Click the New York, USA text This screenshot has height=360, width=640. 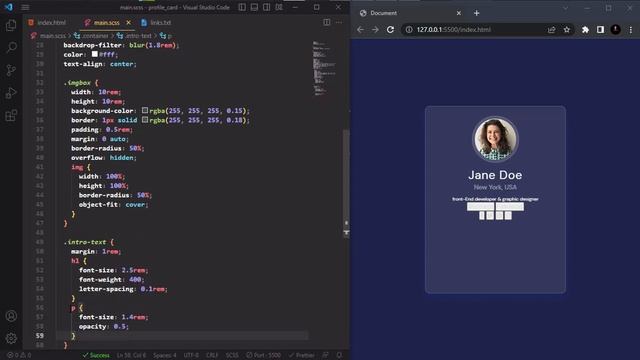click(495, 187)
